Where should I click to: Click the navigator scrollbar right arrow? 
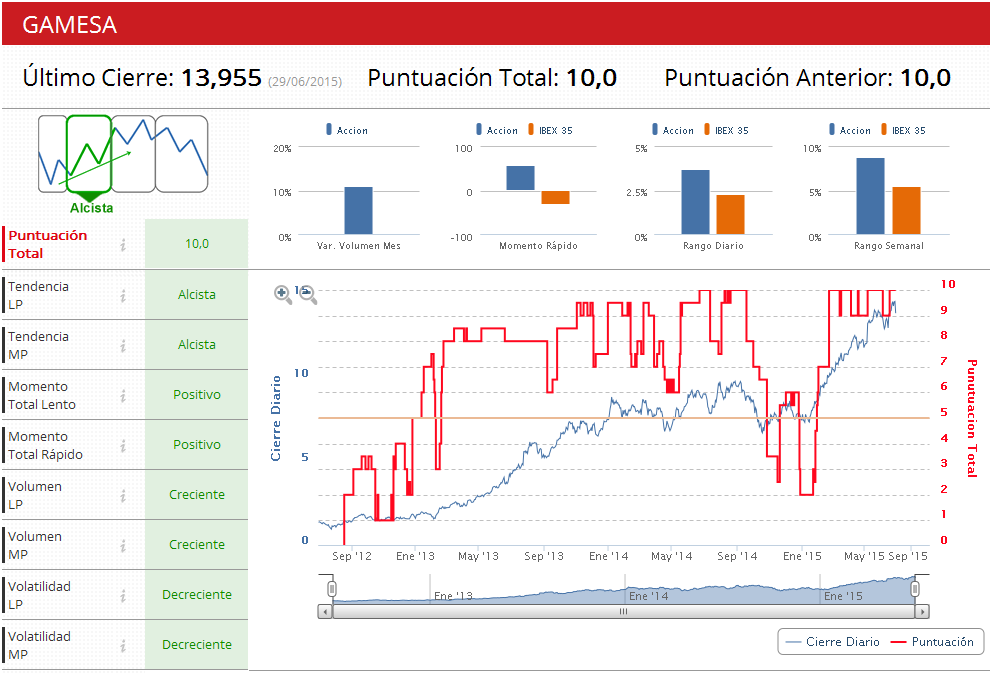(x=922, y=612)
